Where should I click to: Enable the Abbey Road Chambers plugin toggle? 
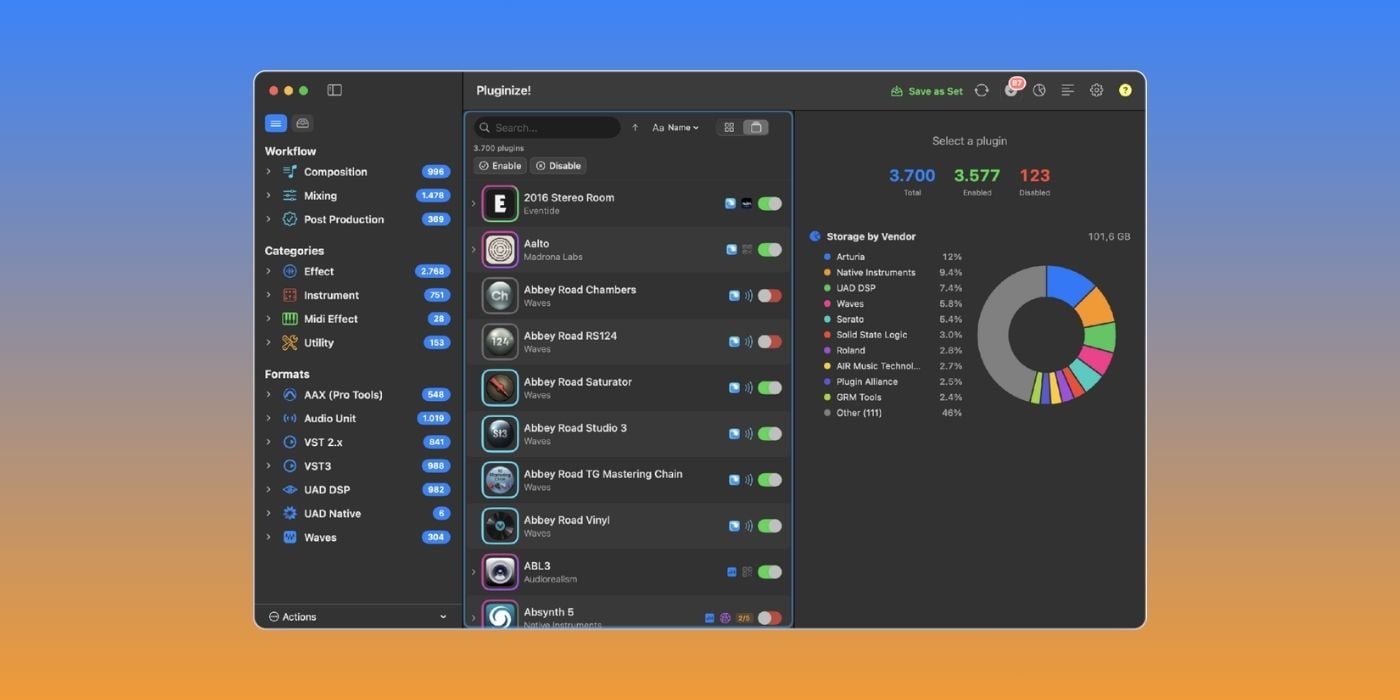click(x=769, y=296)
